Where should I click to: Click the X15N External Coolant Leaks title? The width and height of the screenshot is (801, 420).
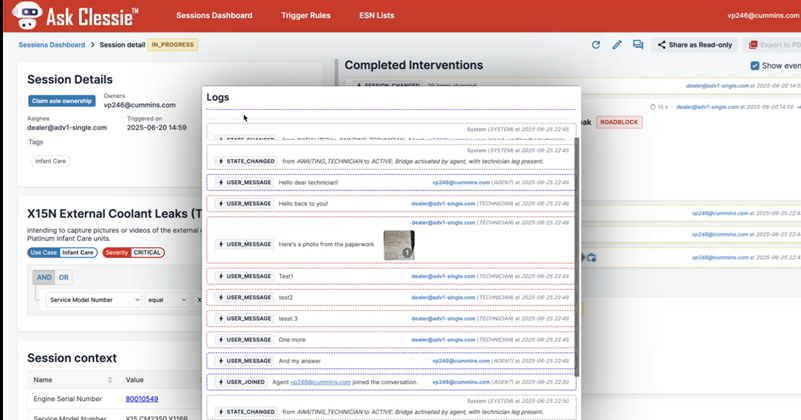[114, 214]
